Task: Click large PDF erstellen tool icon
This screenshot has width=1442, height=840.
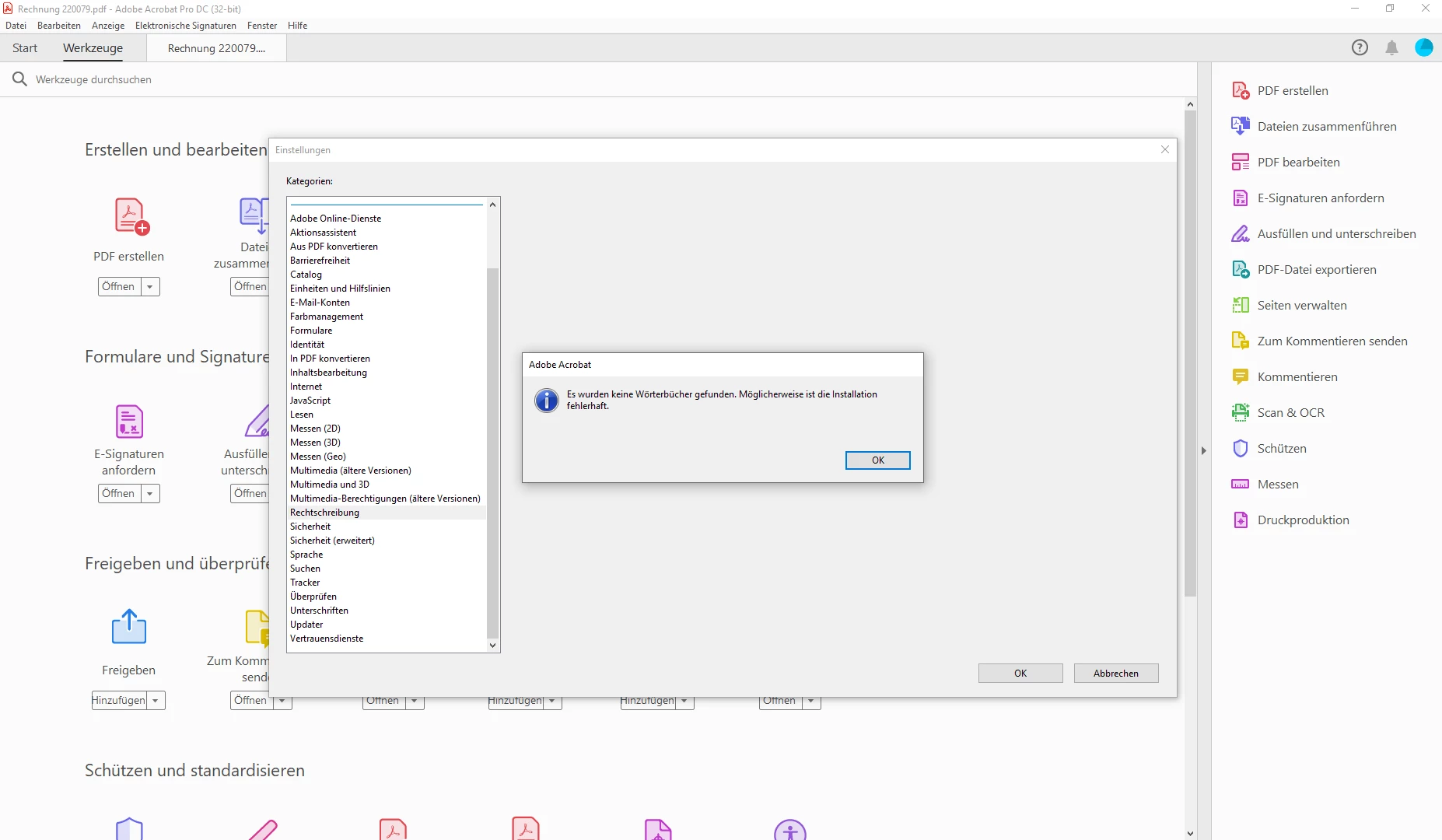Action: pos(131,216)
